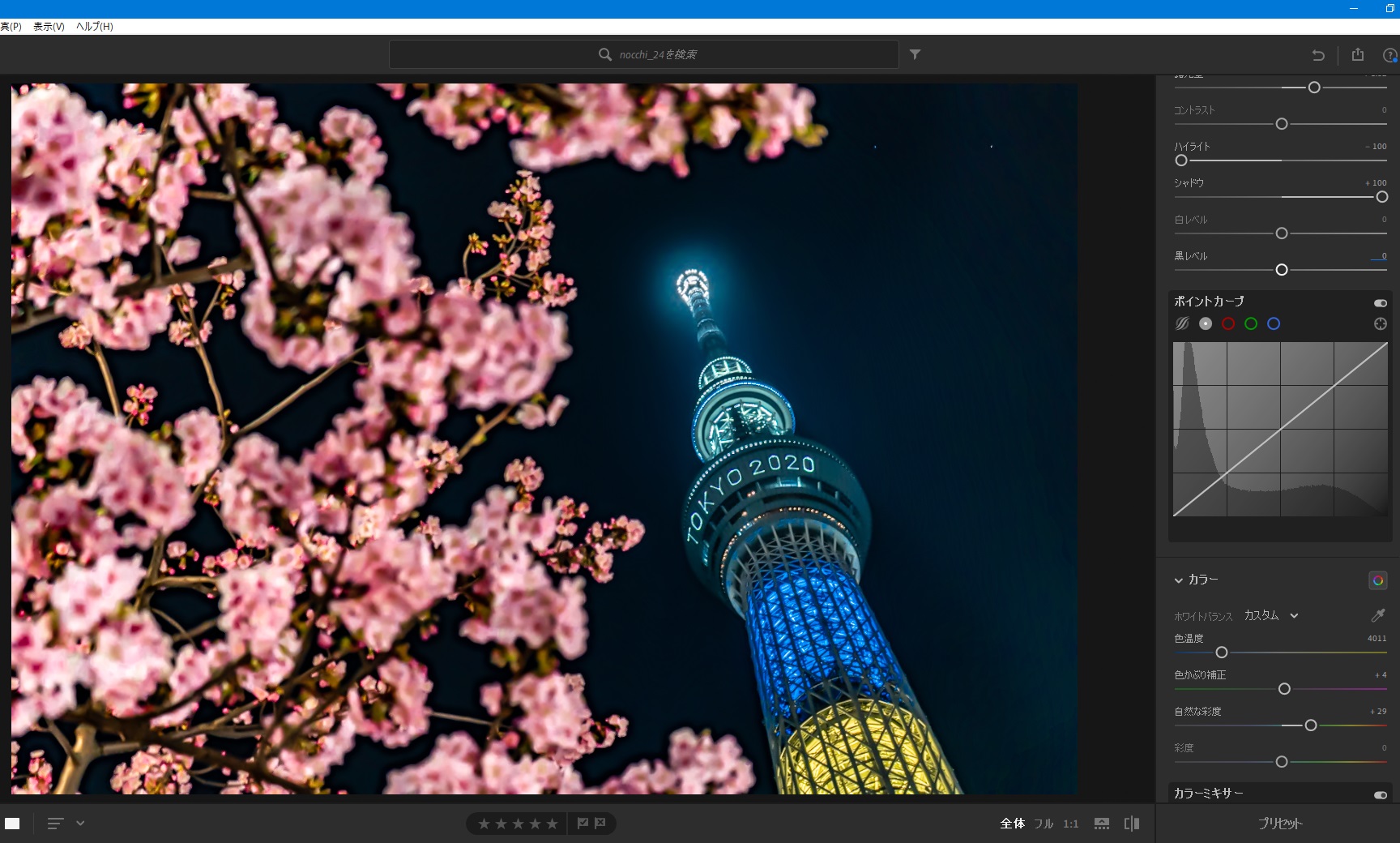Image resolution: width=1400 pixels, height=843 pixels.
Task: Click the ハイライト slider handle
Action: point(1181,160)
